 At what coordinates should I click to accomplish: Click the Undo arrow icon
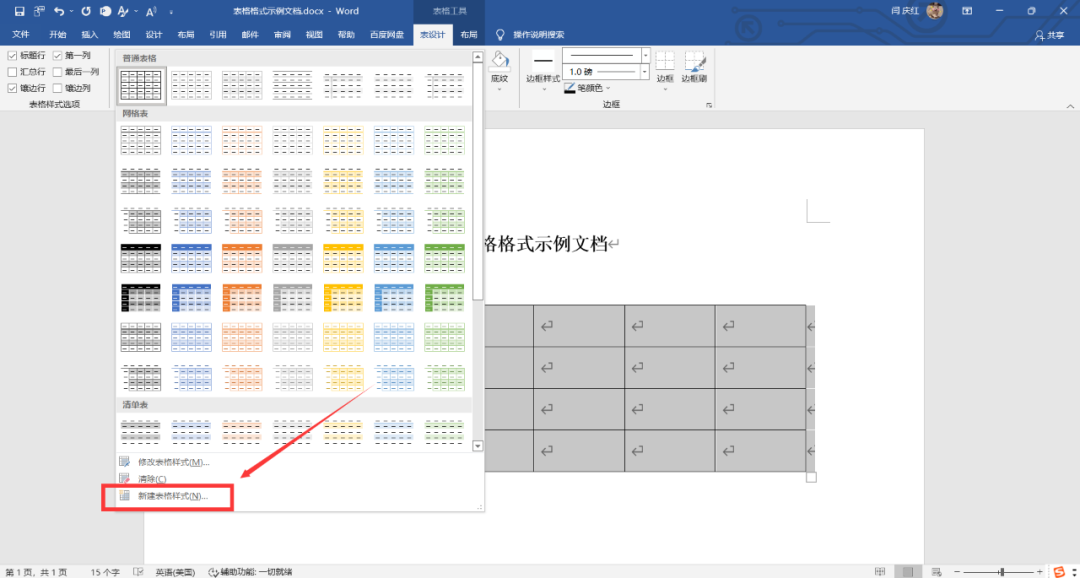pyautogui.click(x=59, y=11)
